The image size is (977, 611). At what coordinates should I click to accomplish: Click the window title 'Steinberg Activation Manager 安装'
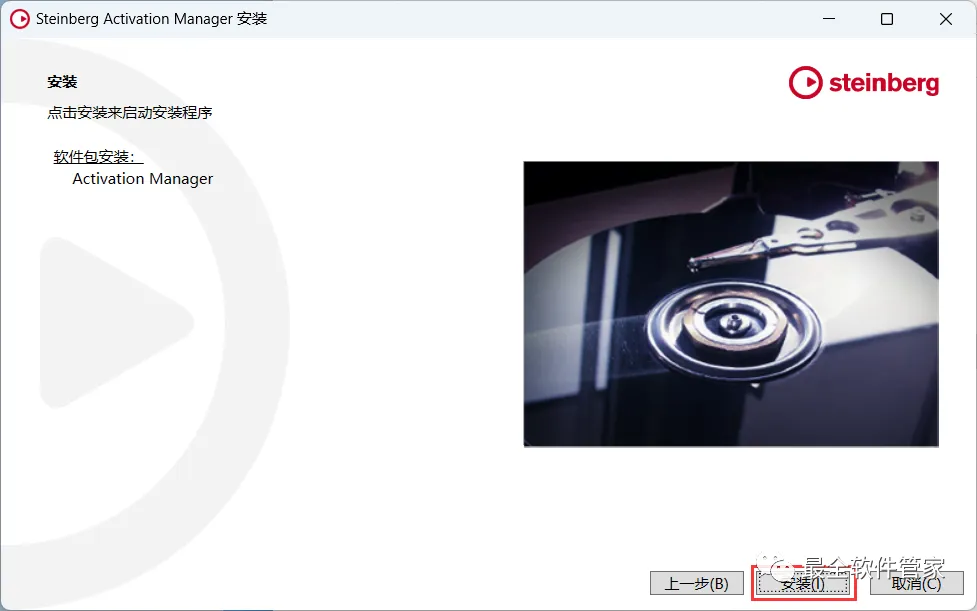pos(151,19)
